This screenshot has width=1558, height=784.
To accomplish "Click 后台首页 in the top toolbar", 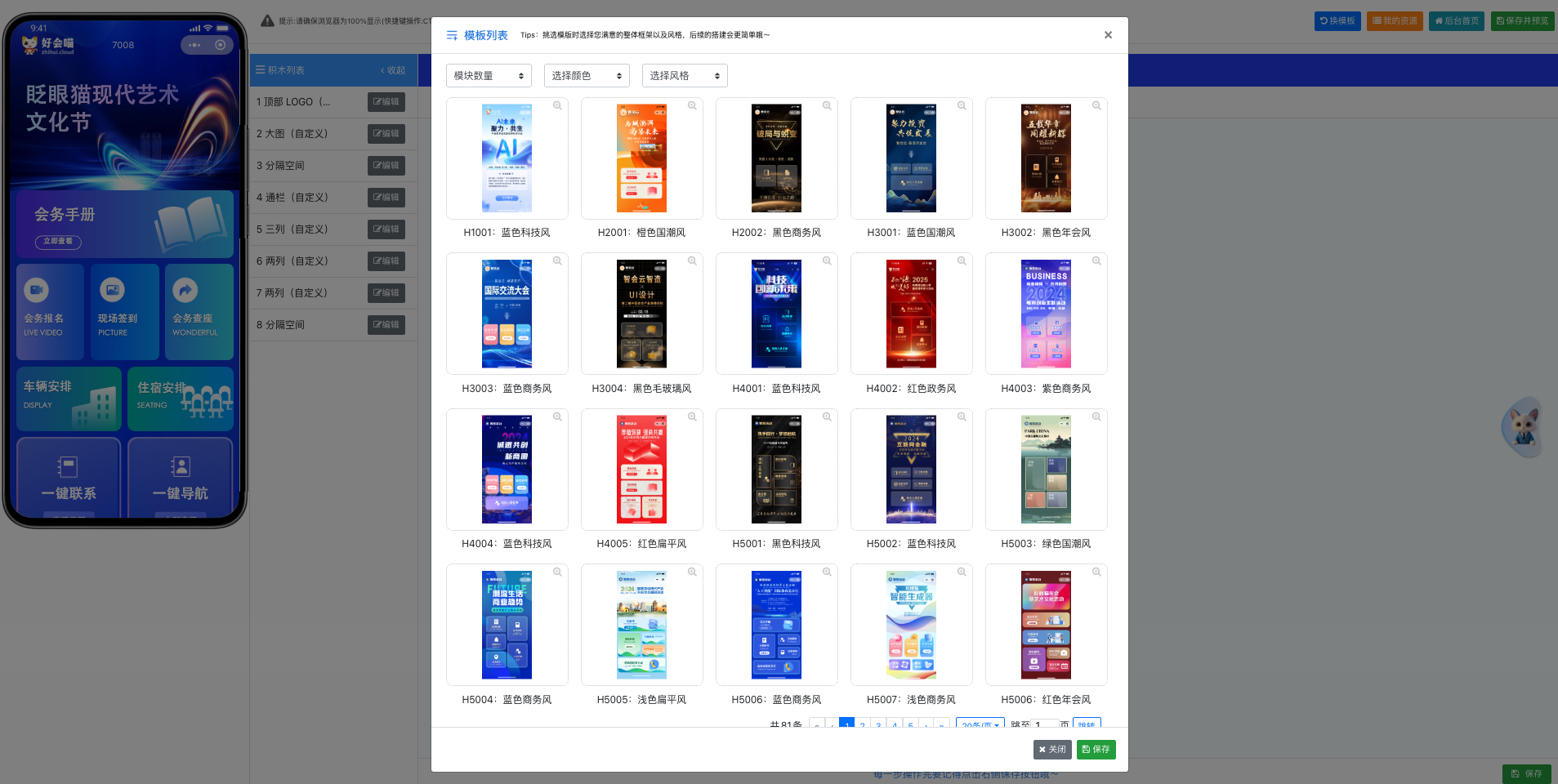I will 1457,21.
